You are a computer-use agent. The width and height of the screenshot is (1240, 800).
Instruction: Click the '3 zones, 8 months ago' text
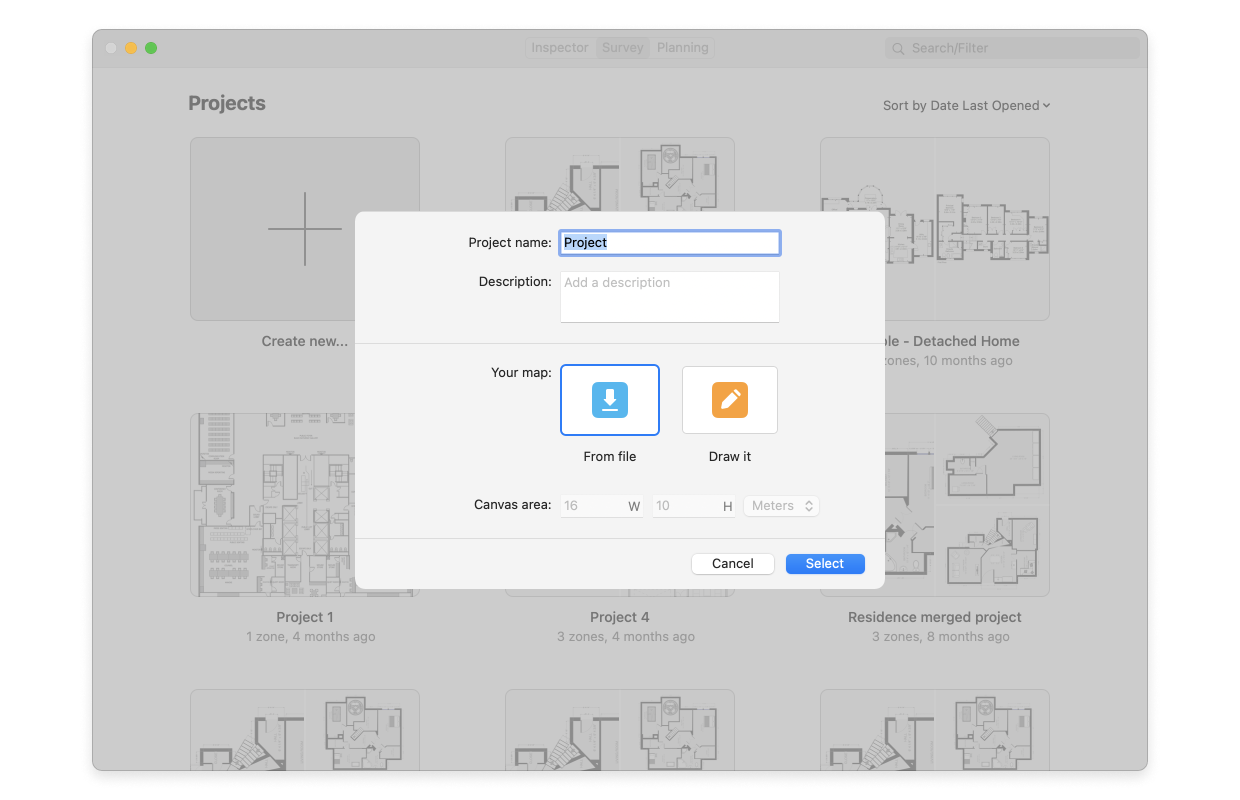[x=941, y=637]
